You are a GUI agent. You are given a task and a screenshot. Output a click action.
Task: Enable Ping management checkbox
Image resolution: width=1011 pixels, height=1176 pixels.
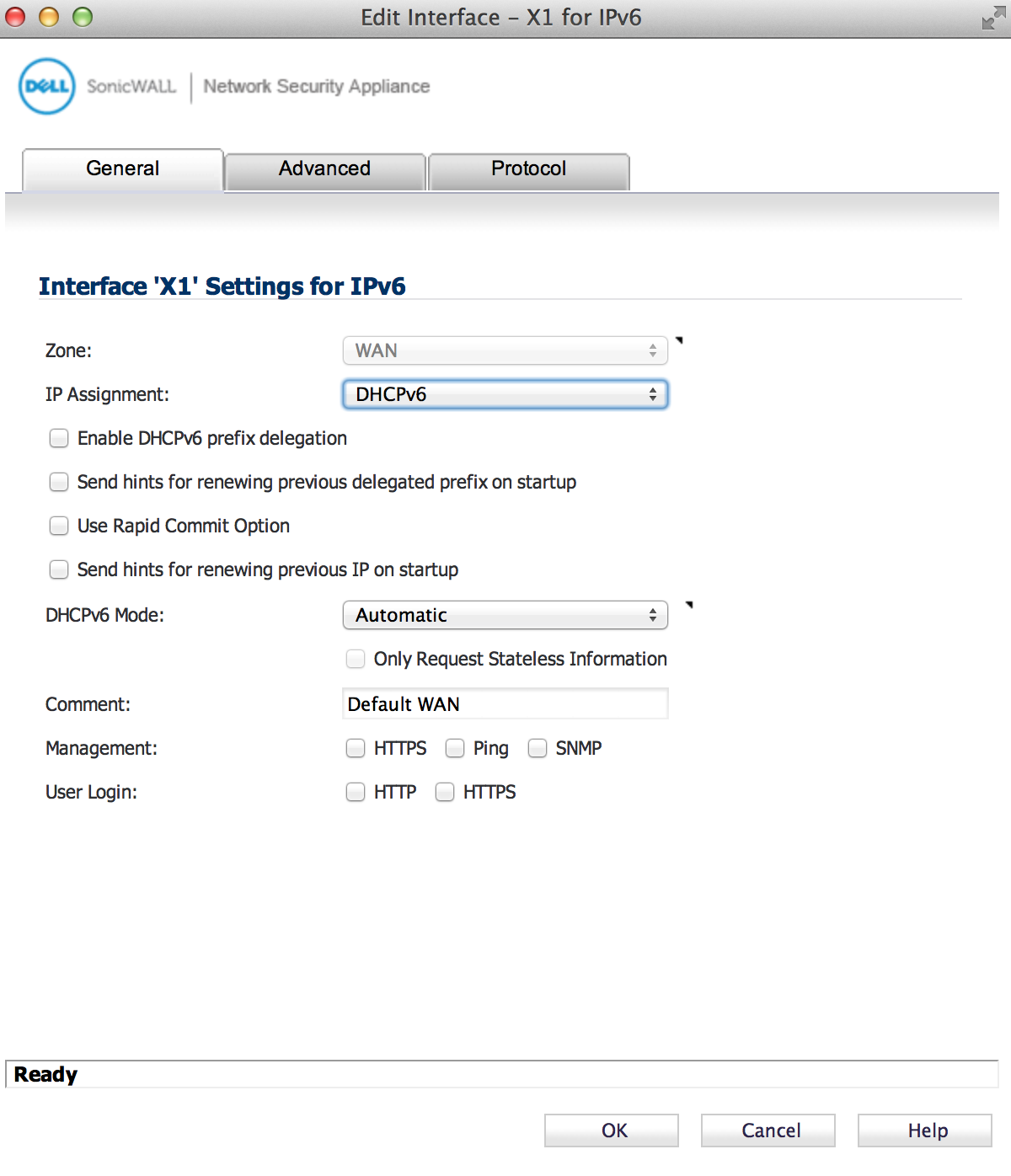click(455, 748)
